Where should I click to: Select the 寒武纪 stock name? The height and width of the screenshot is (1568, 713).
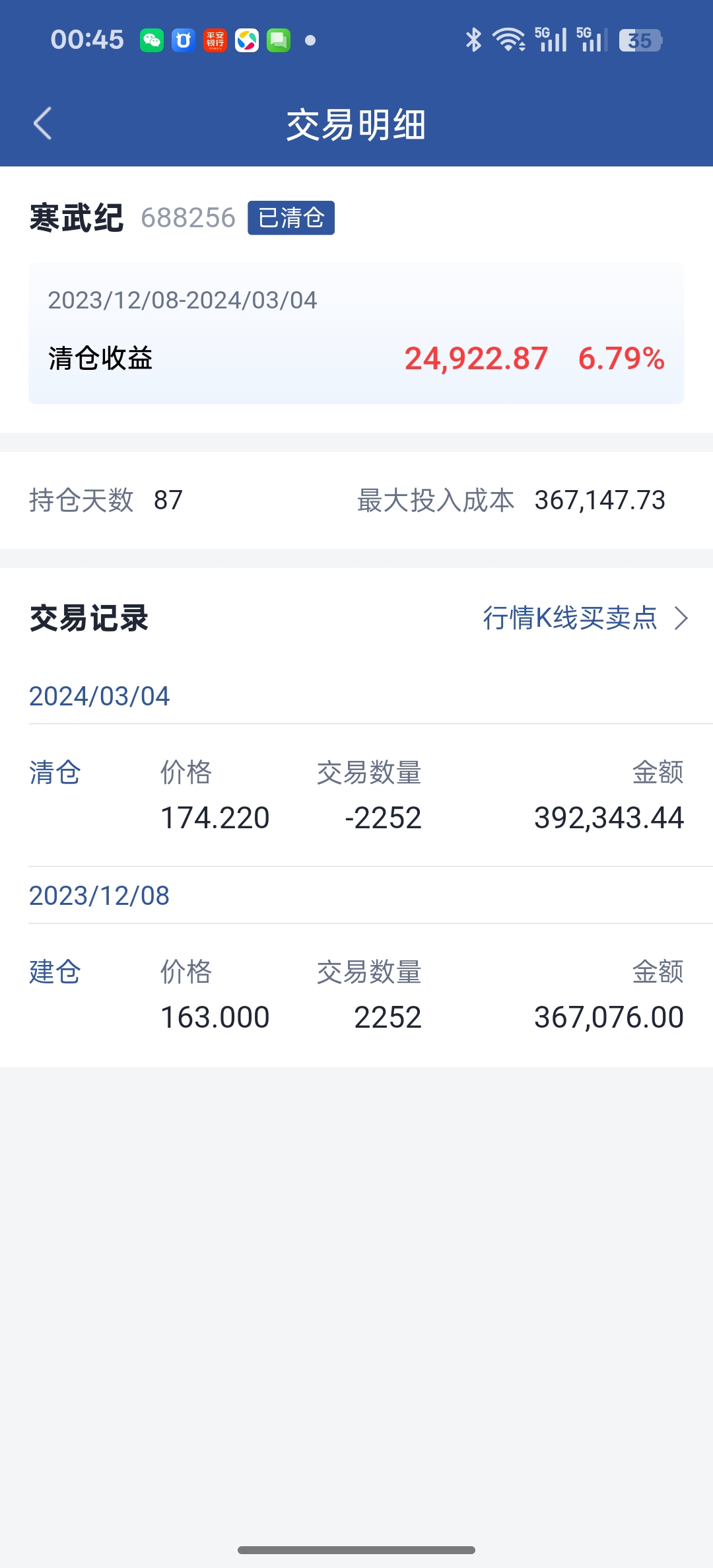coord(77,218)
